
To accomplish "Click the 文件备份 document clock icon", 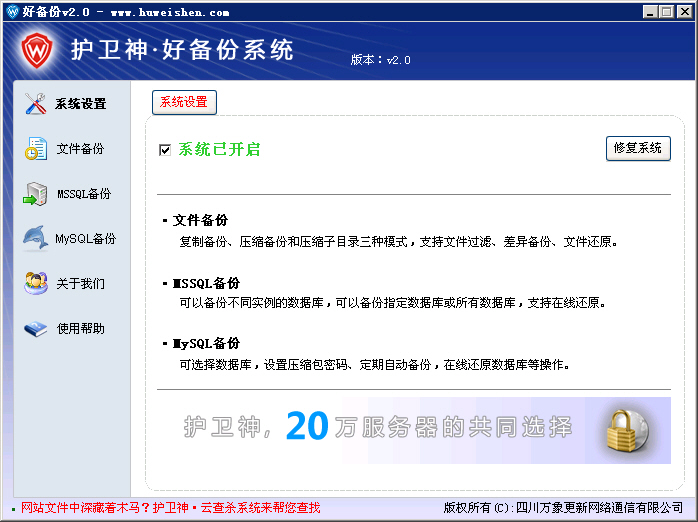I will tap(36, 149).
